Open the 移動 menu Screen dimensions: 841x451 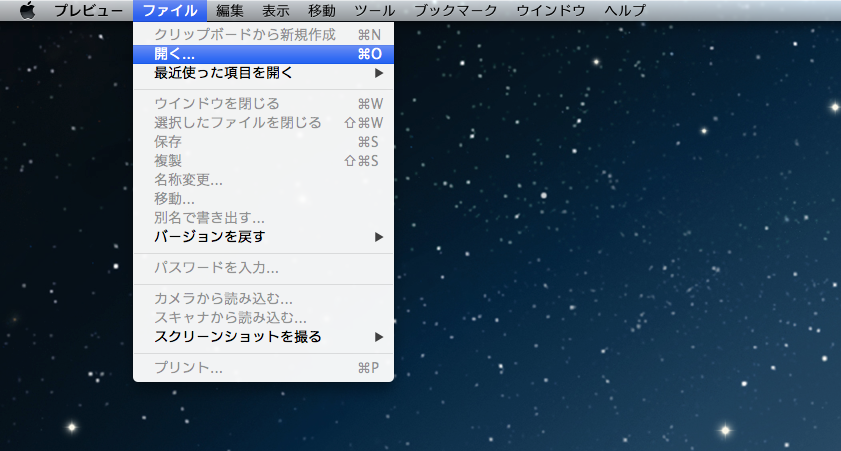322,10
